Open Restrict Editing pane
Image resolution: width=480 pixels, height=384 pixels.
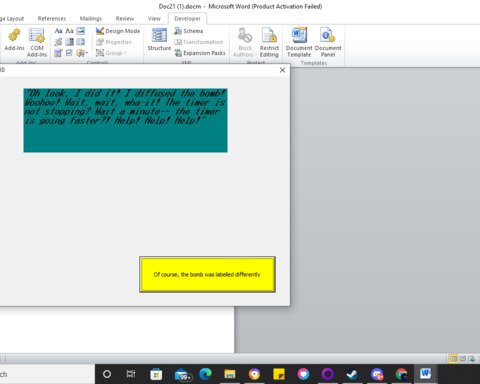pos(269,42)
